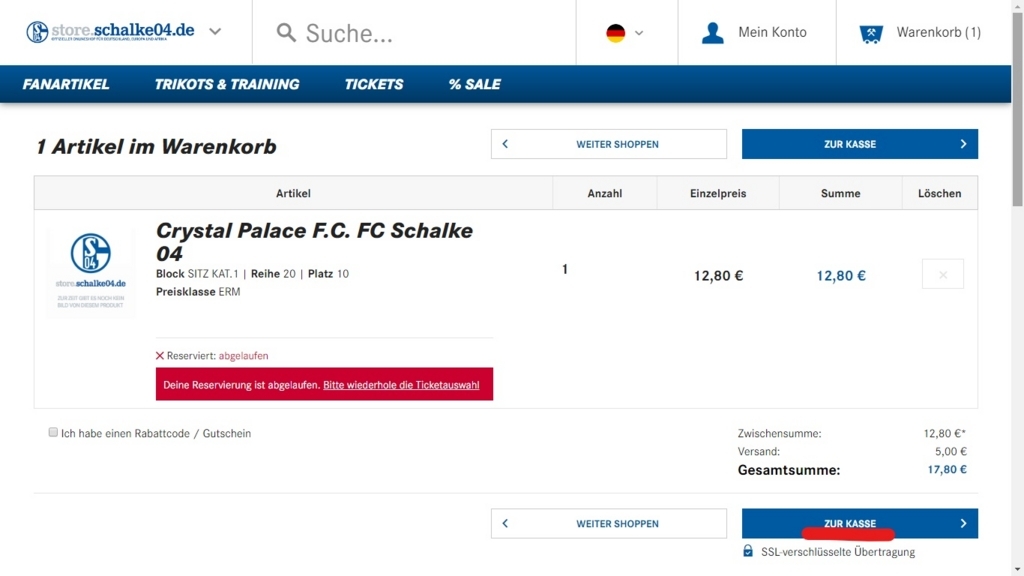Open the TRIKOTS & TRAINING menu
1024x576 pixels.
(227, 84)
